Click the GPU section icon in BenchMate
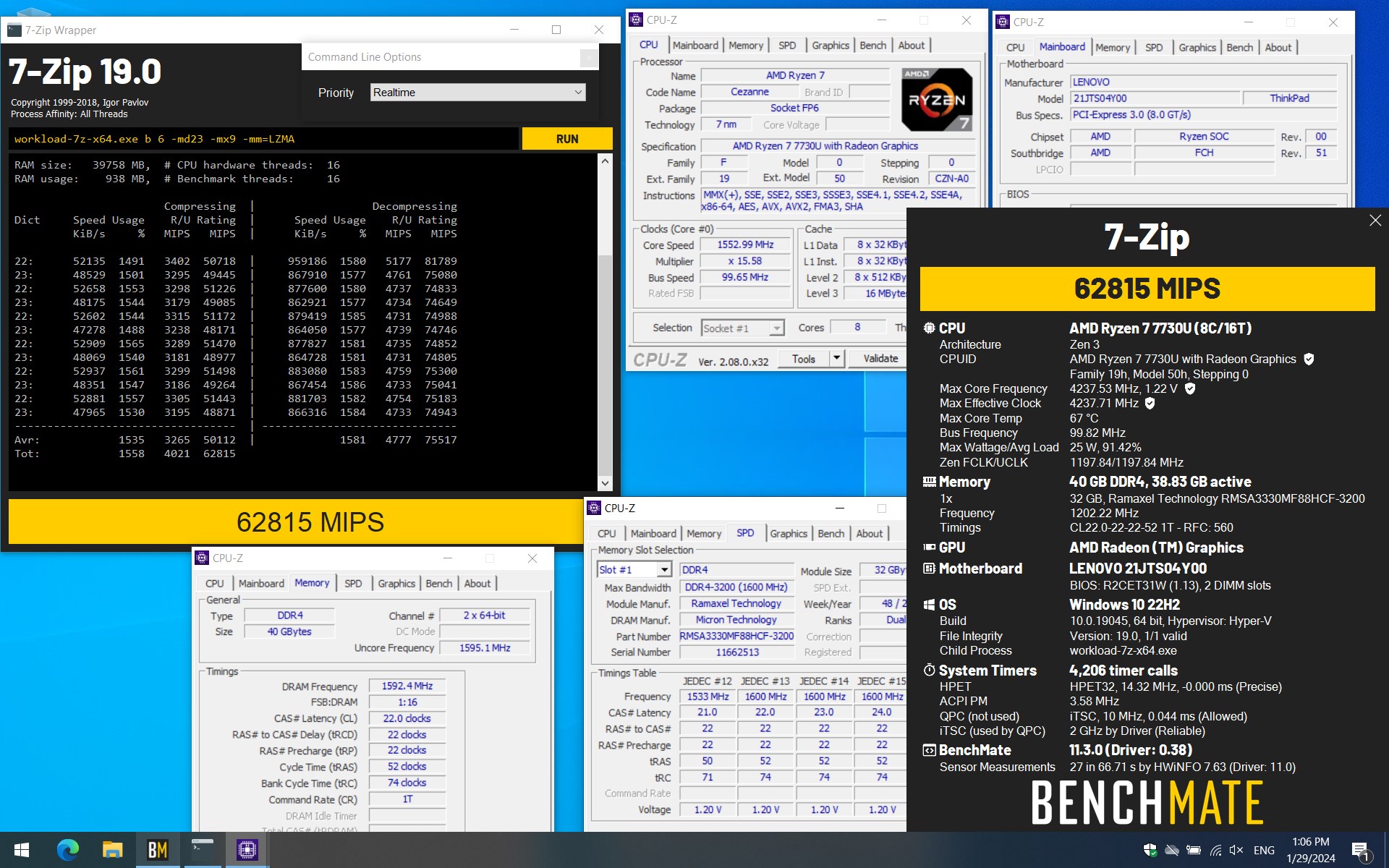The height and width of the screenshot is (868, 1389). [929, 548]
